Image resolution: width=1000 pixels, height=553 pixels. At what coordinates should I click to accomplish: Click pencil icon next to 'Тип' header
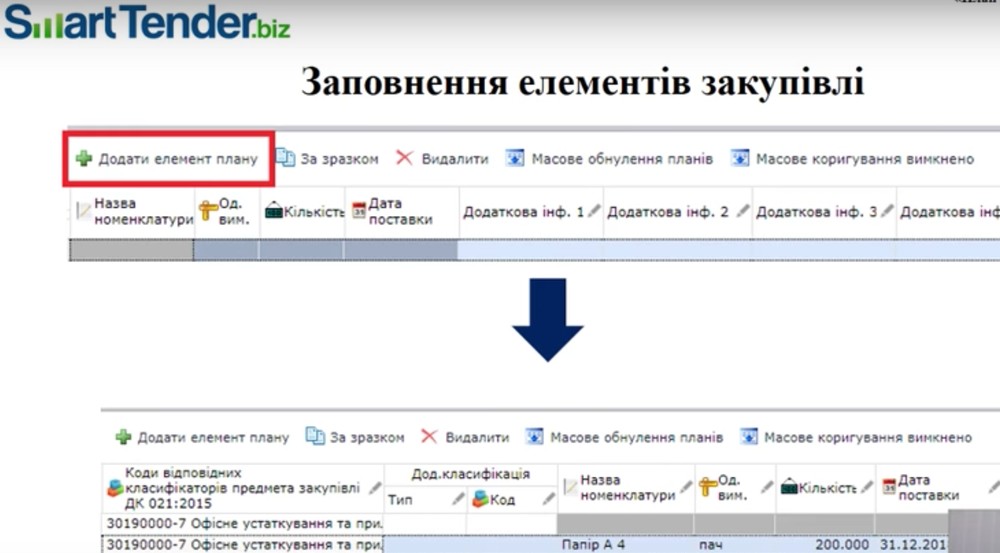coord(458,499)
